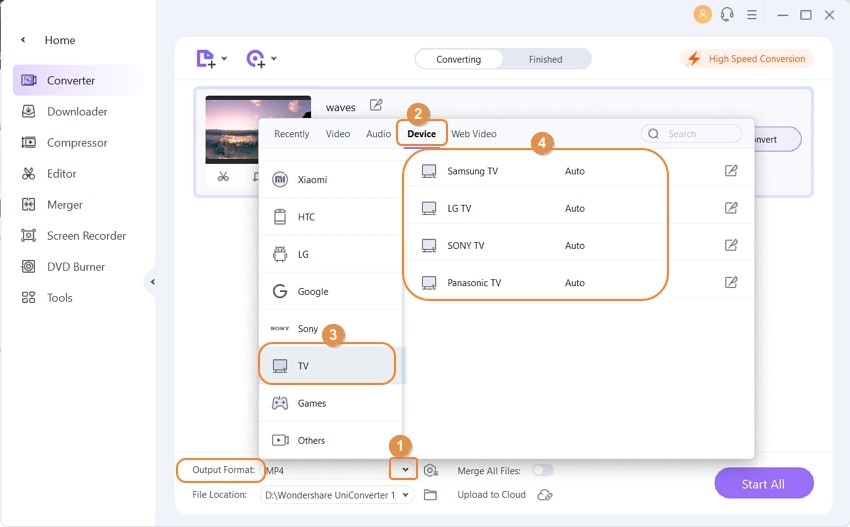This screenshot has width=850, height=527.
Task: Open the user account icon
Action: coord(703,14)
